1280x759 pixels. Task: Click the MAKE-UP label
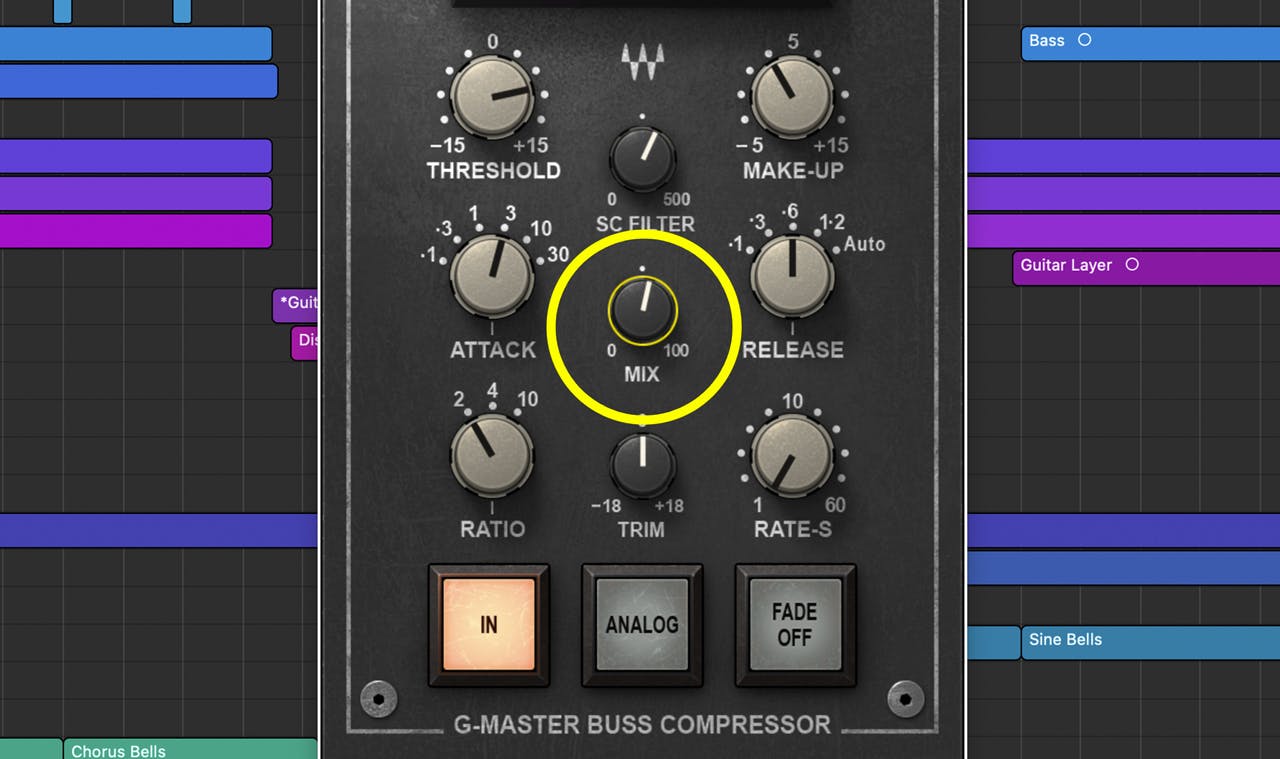click(792, 170)
